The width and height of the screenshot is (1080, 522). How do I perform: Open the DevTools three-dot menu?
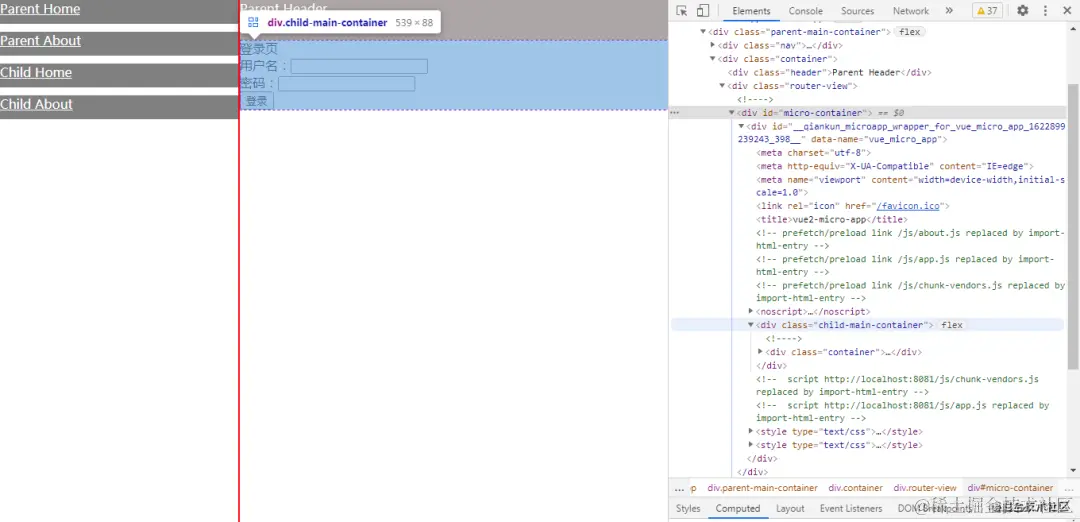coord(1045,10)
